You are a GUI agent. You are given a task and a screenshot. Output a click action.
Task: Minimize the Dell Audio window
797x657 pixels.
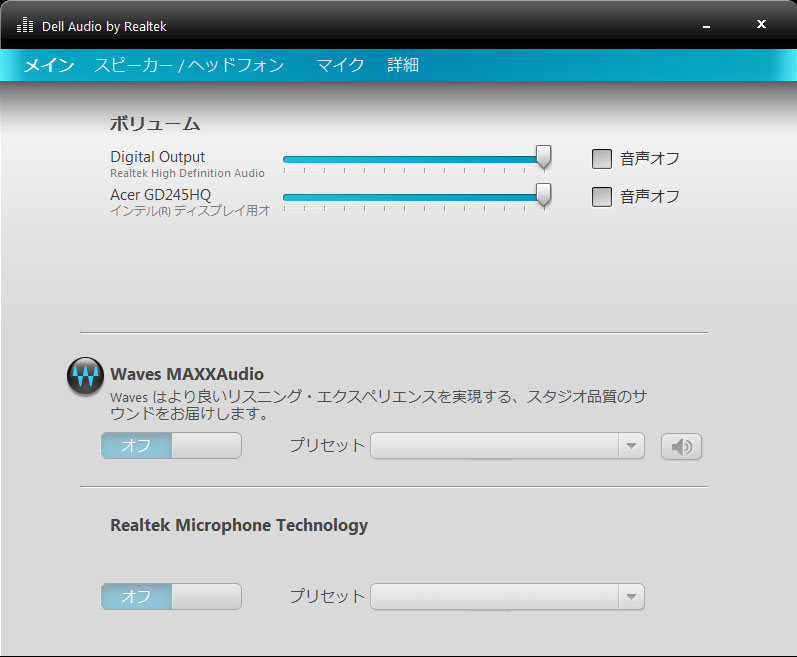click(706, 26)
